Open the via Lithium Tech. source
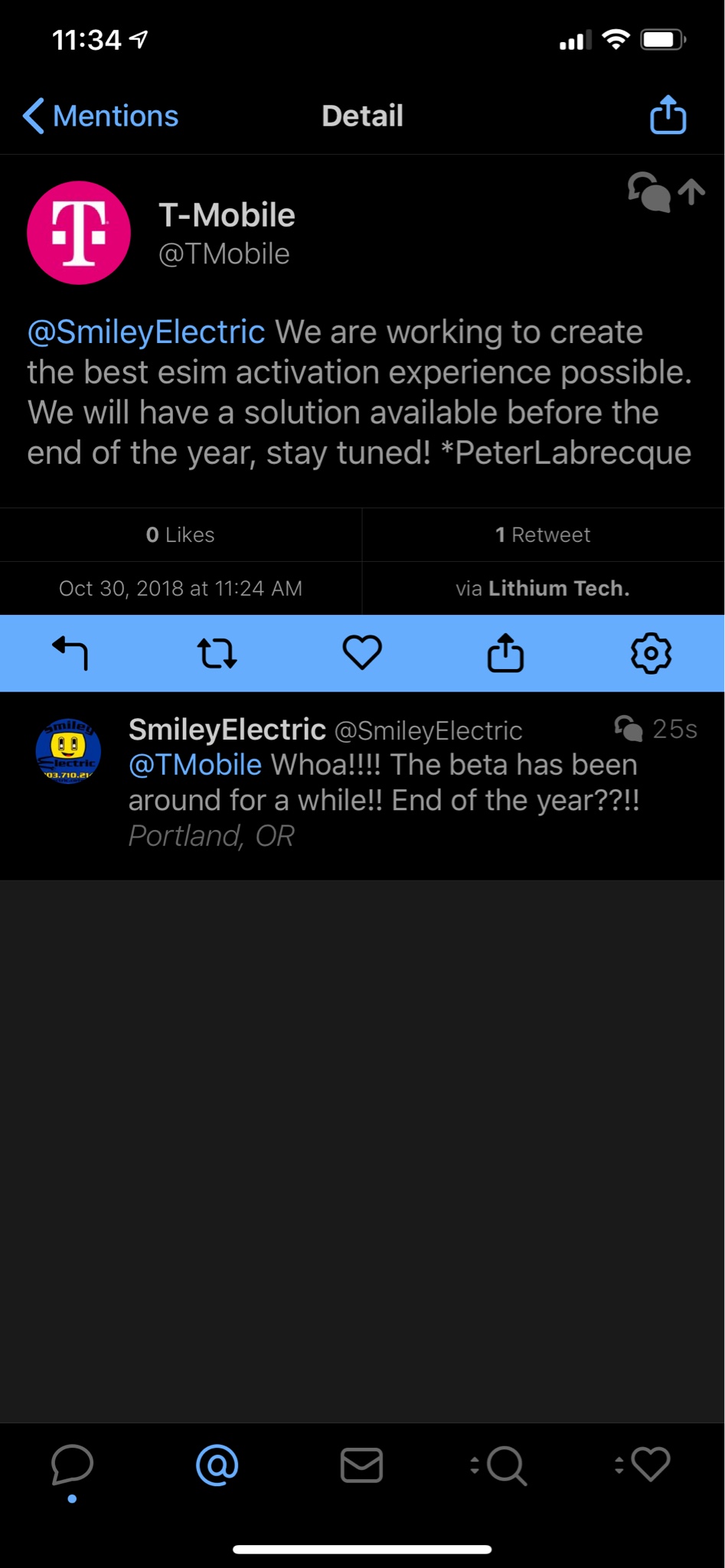Screen dimensions: 725x1568 click(543, 588)
